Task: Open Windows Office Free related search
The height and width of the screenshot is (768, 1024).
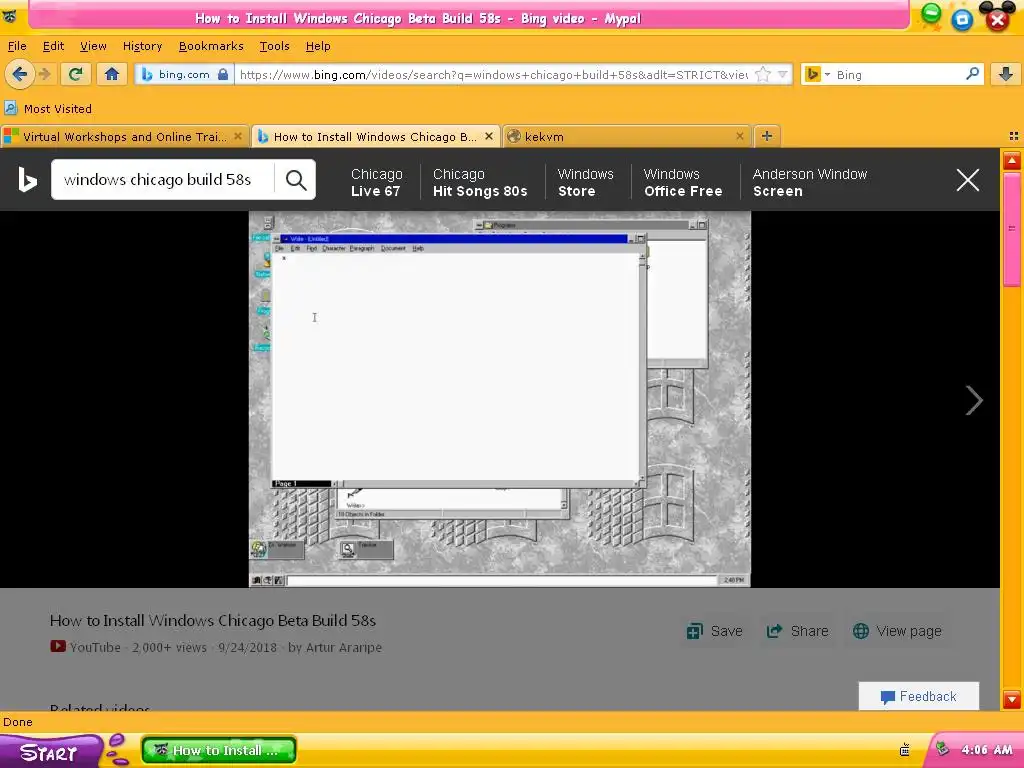Action: coord(683,182)
